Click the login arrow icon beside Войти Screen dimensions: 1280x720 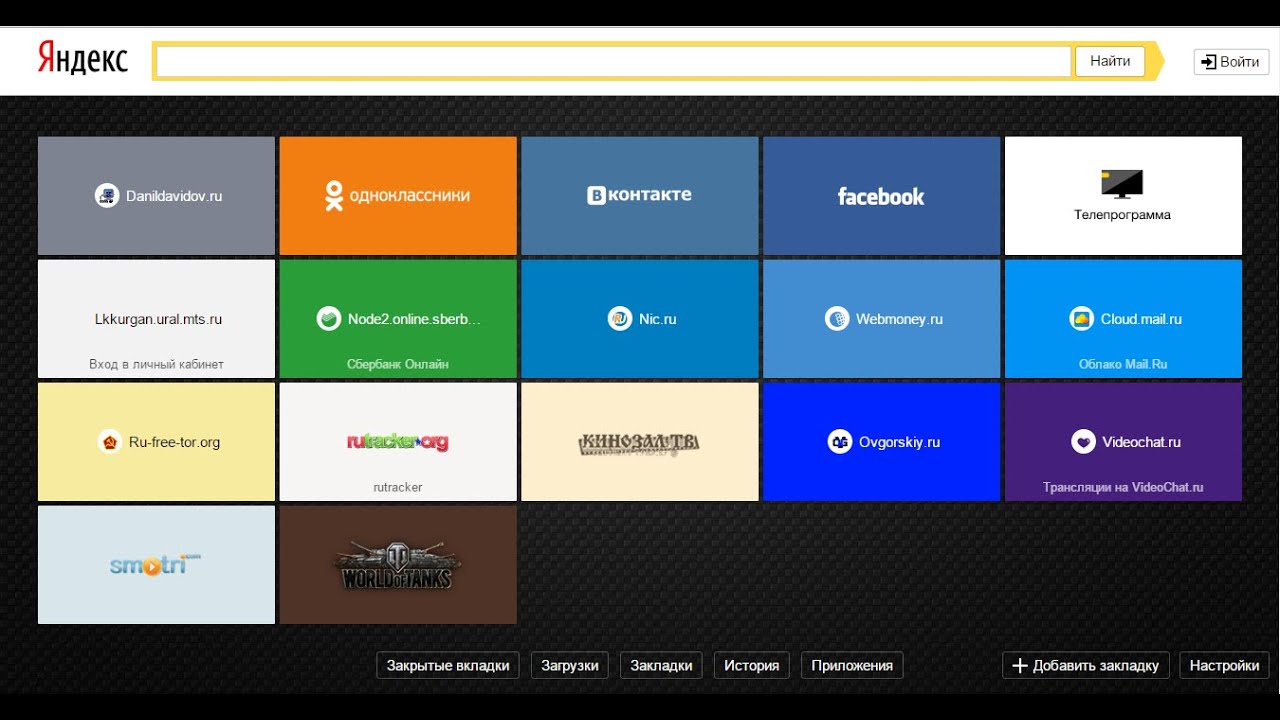(x=1208, y=62)
